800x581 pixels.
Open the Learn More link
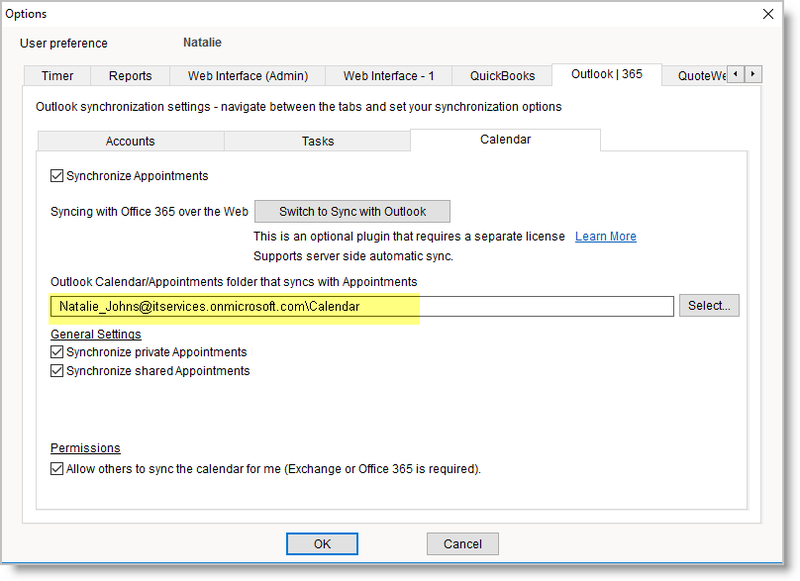tap(605, 236)
